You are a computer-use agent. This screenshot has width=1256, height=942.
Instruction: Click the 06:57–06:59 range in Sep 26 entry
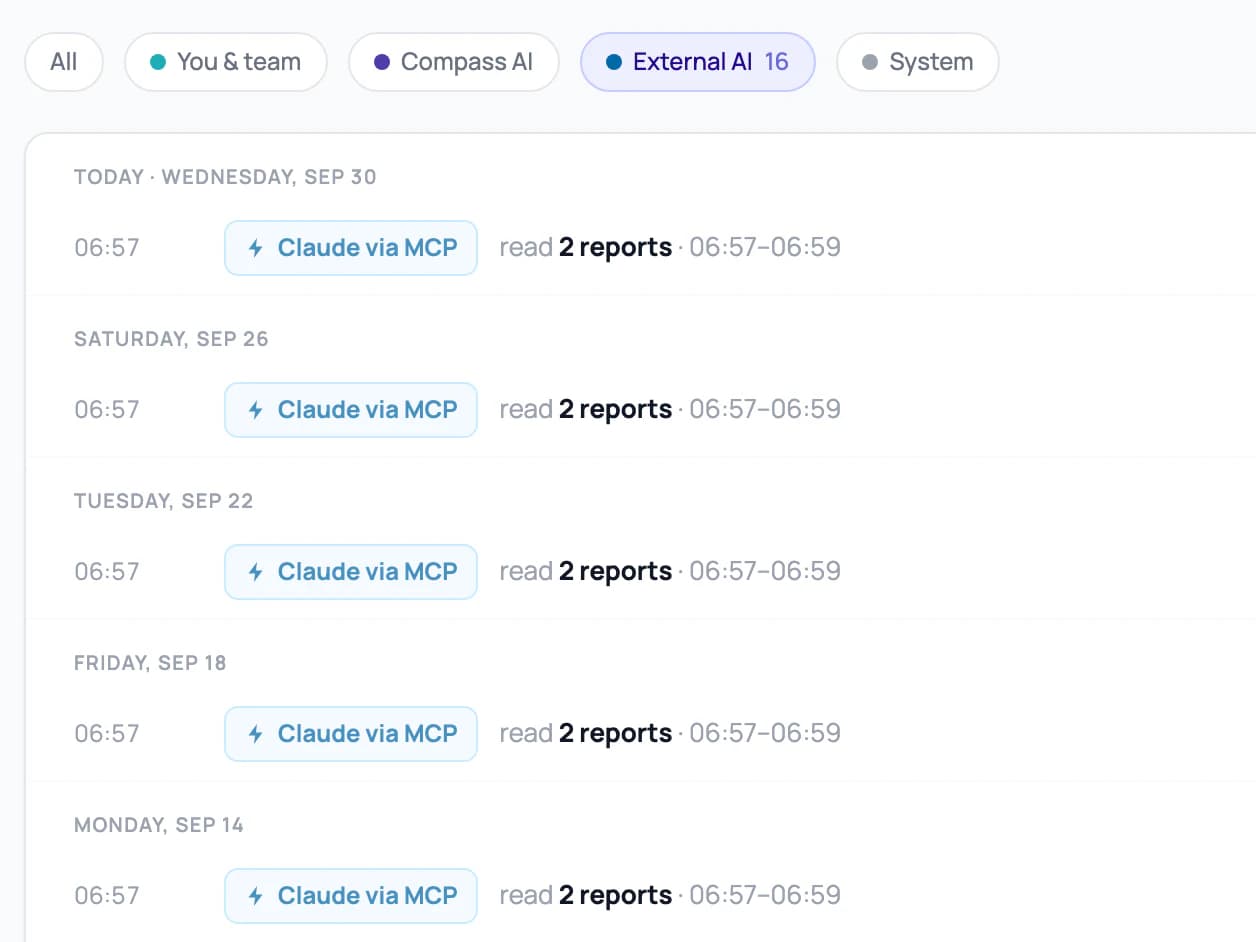tap(765, 409)
